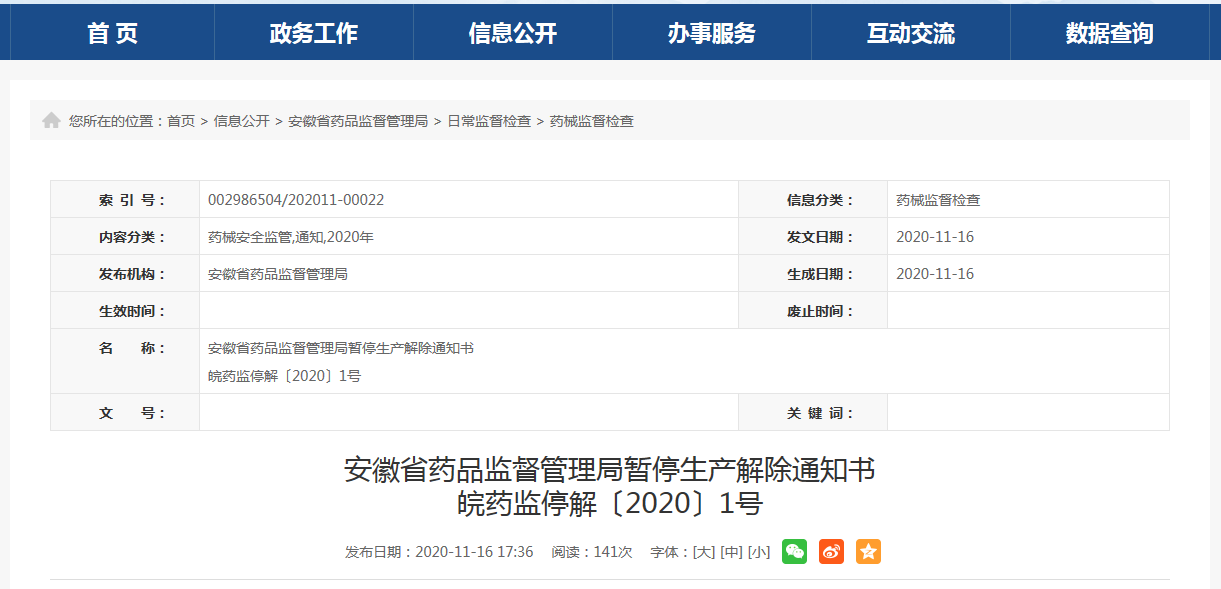Go to 信息公开 breadcrumb link
This screenshot has width=1221, height=589.
pyautogui.click(x=241, y=121)
